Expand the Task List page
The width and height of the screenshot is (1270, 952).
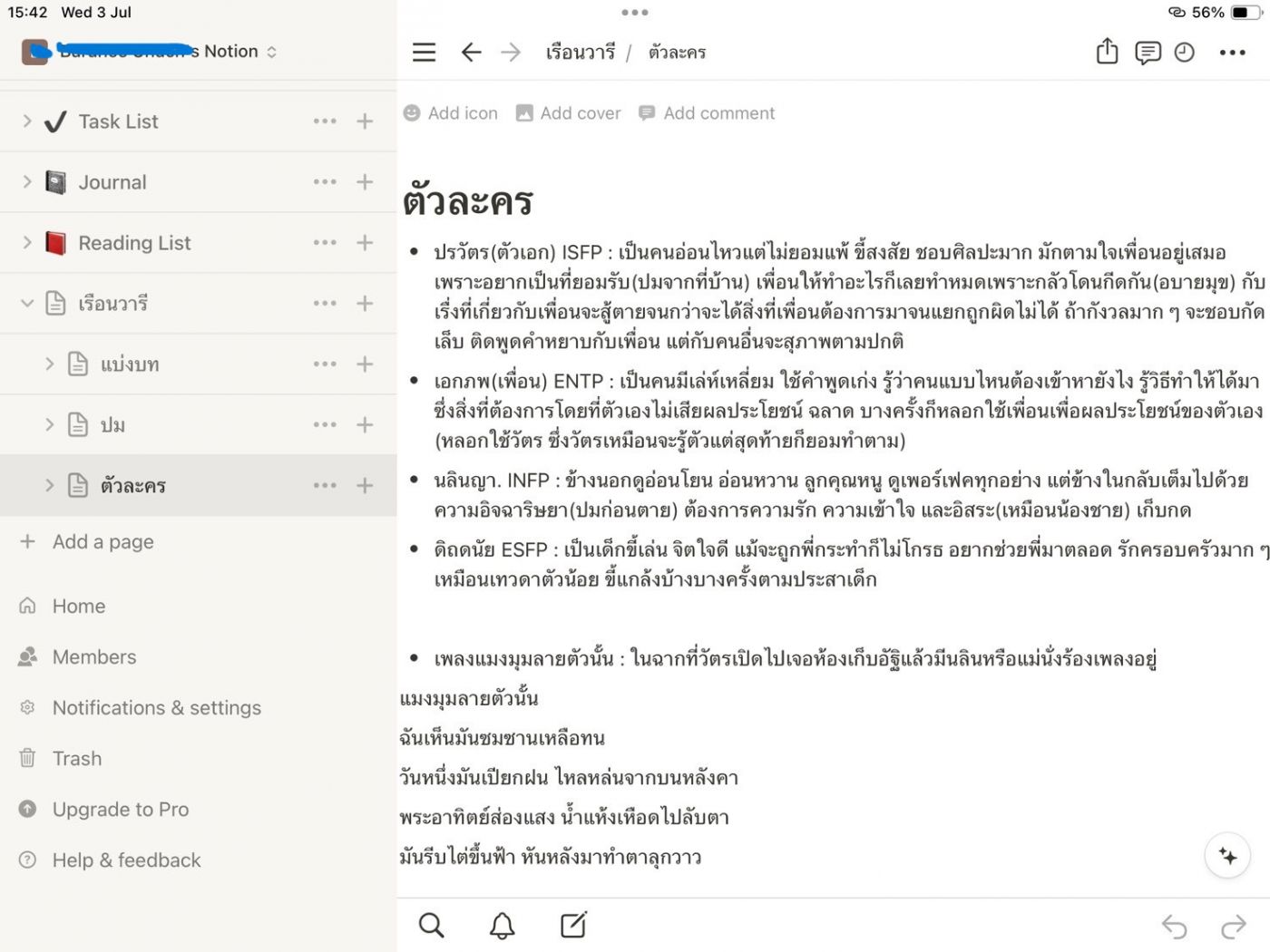[x=27, y=121]
